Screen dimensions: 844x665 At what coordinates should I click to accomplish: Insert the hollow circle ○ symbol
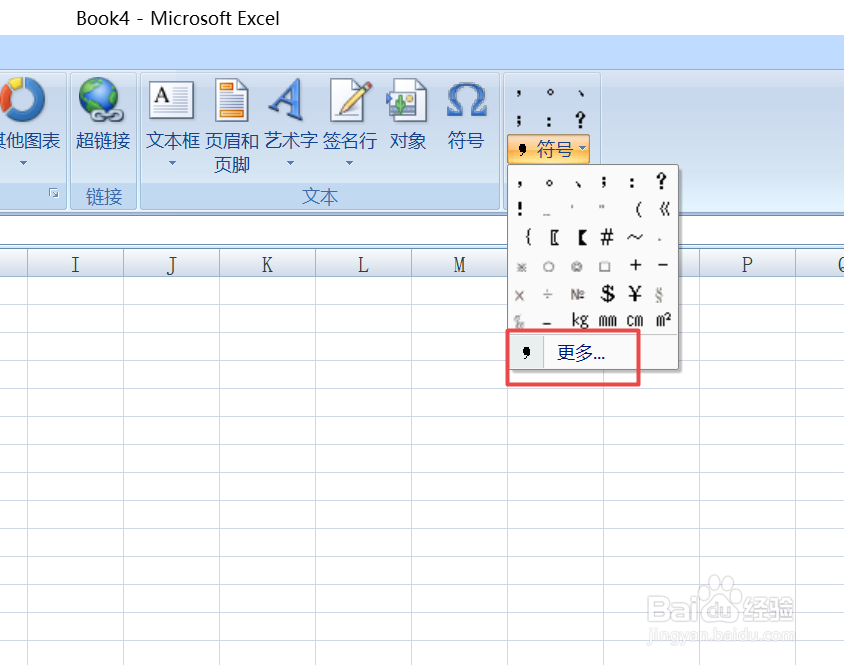[548, 267]
